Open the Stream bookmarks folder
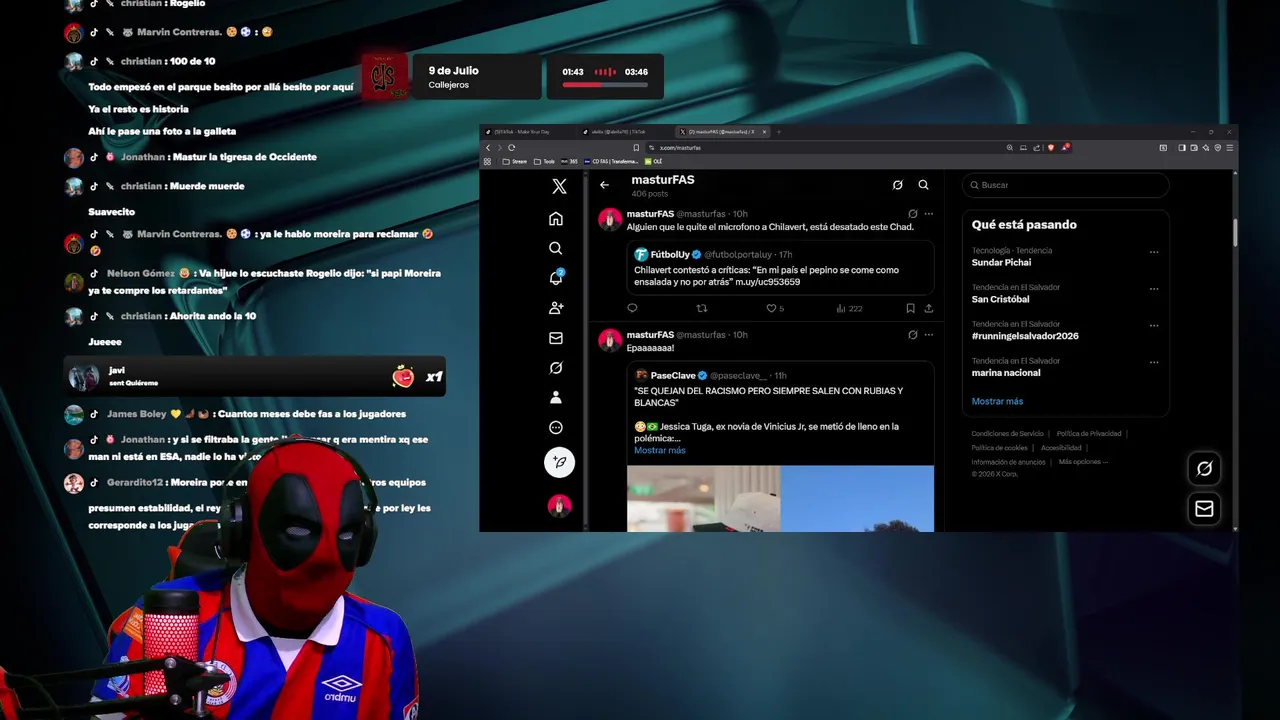 click(514, 161)
